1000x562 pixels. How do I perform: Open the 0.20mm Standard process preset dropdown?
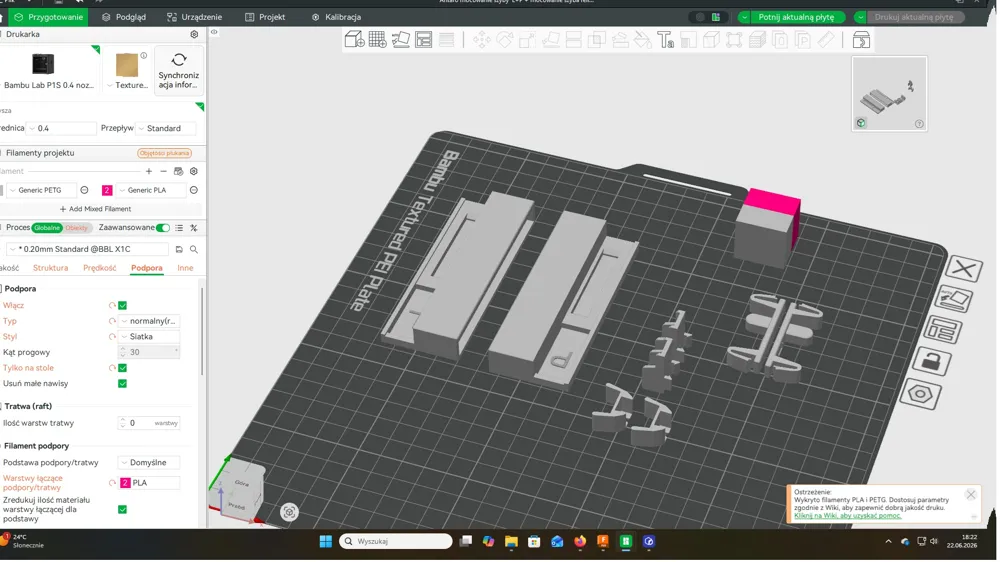88,249
